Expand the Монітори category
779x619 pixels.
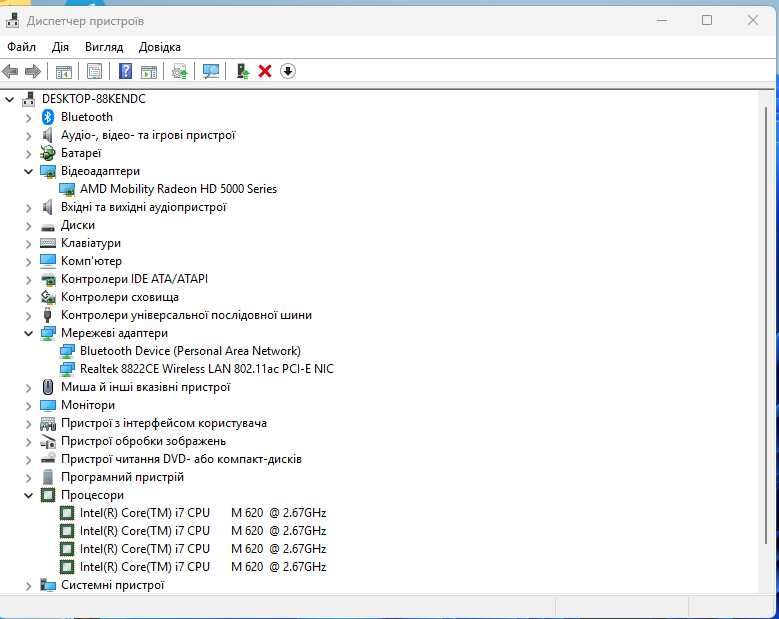tap(28, 406)
